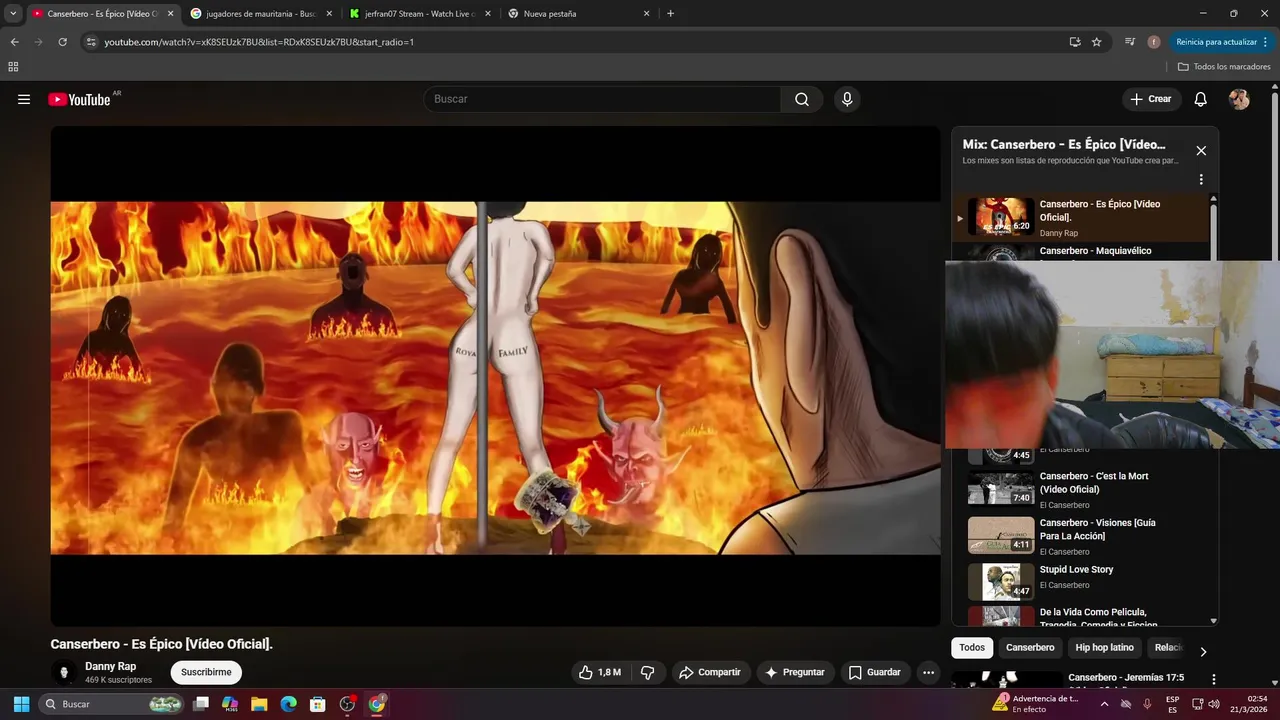Open the YouTube hamburger guide menu
Screen dimensions: 1280x720
pos(24,99)
